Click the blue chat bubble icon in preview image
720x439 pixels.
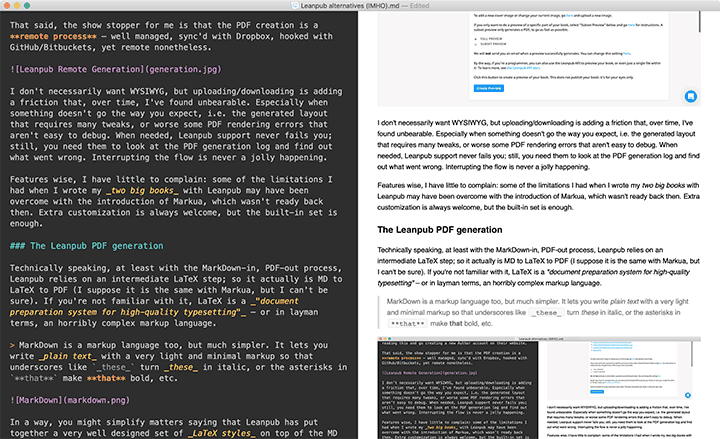(690, 96)
